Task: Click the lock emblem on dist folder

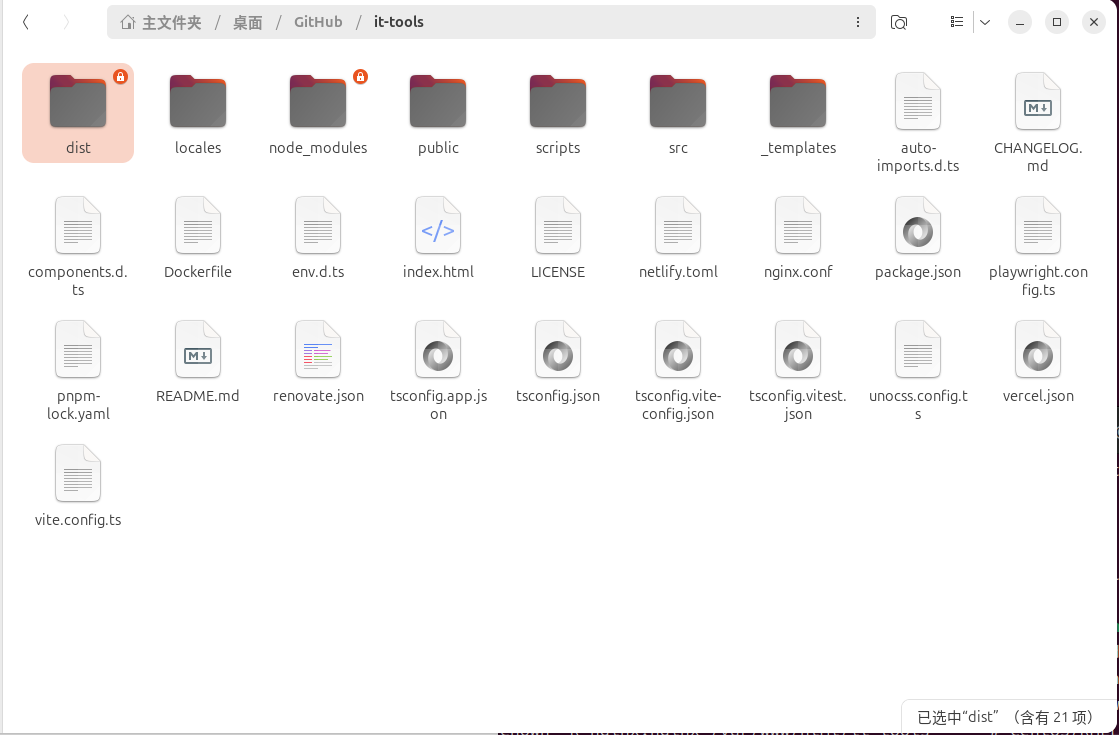Action: click(121, 76)
